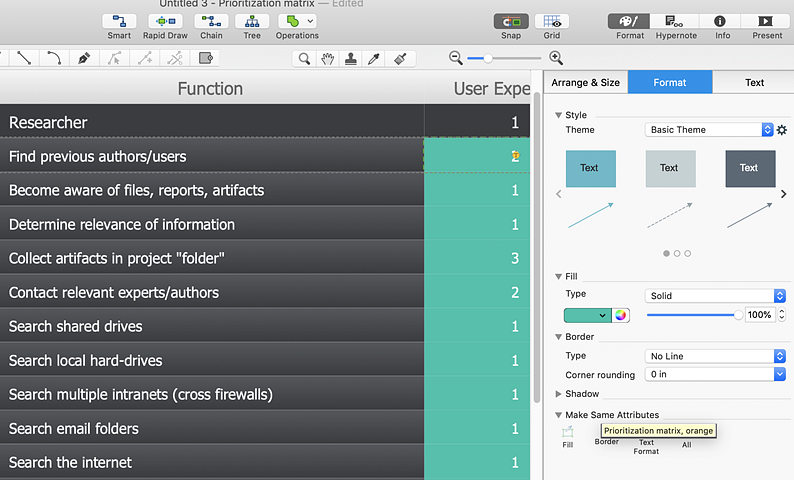Open the Border type No Line dropdown

pyautogui.click(x=715, y=356)
